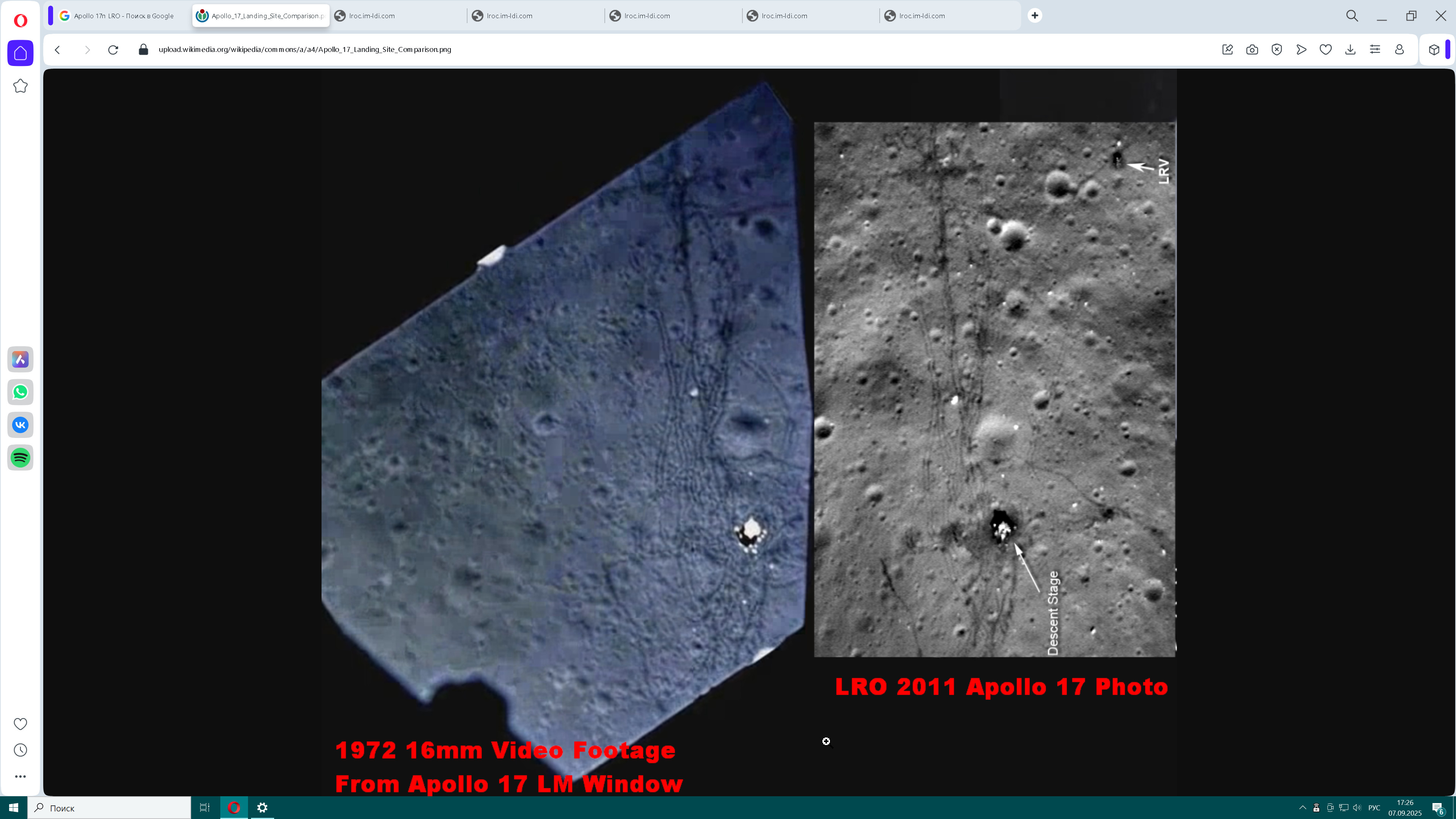Open WhatsApp in the sidebar
The height and width of the screenshot is (819, 1456).
20,392
